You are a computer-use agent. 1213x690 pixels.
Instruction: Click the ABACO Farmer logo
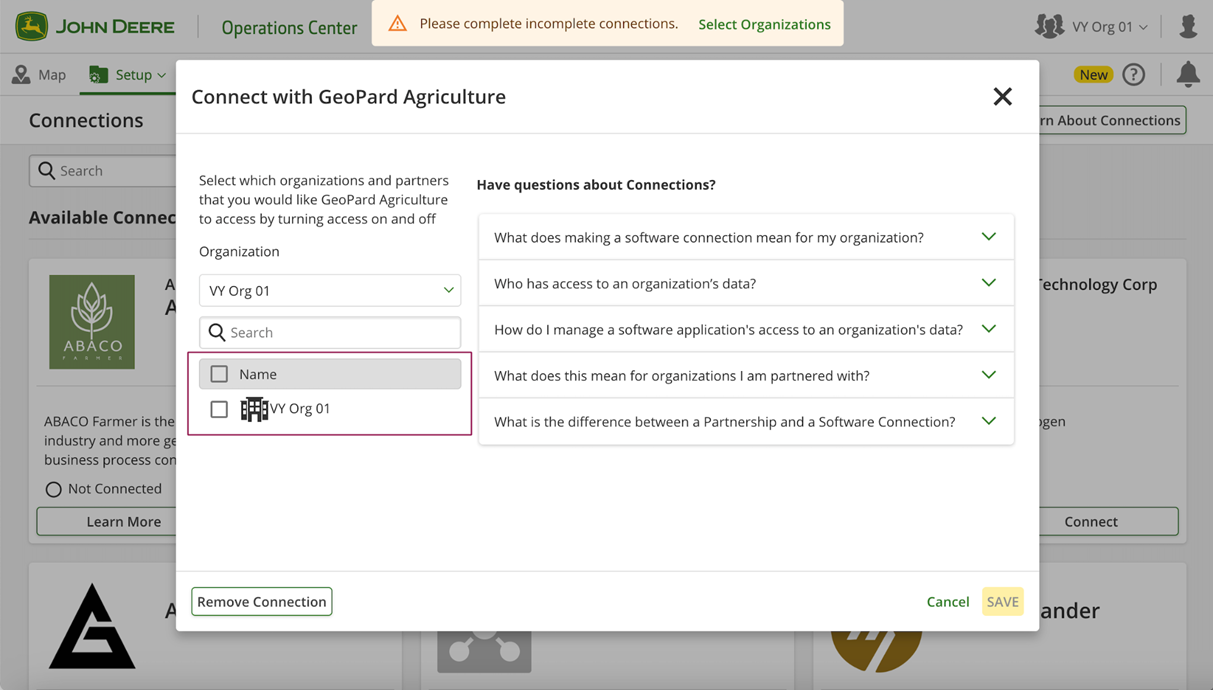point(92,322)
